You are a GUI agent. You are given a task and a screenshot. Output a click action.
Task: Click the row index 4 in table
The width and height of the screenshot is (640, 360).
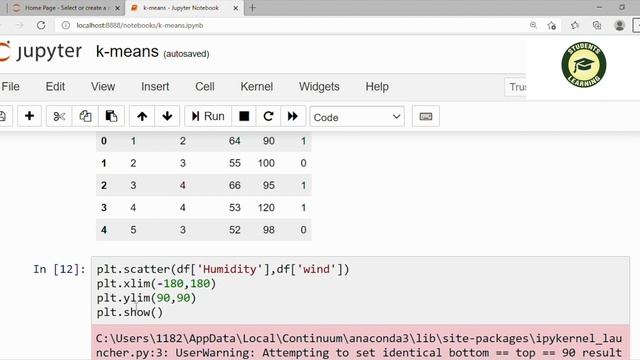point(104,230)
